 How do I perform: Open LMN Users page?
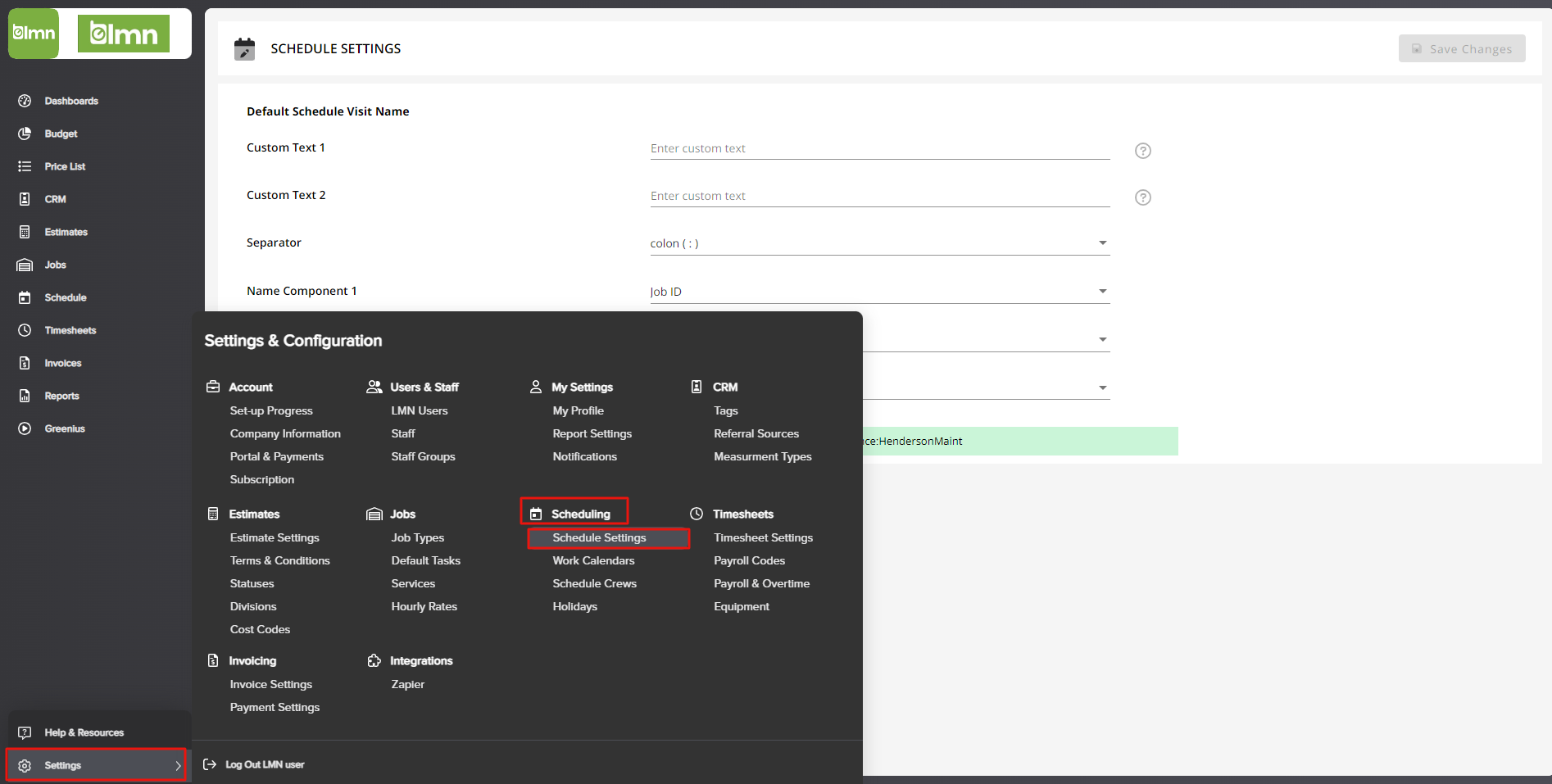[419, 410]
